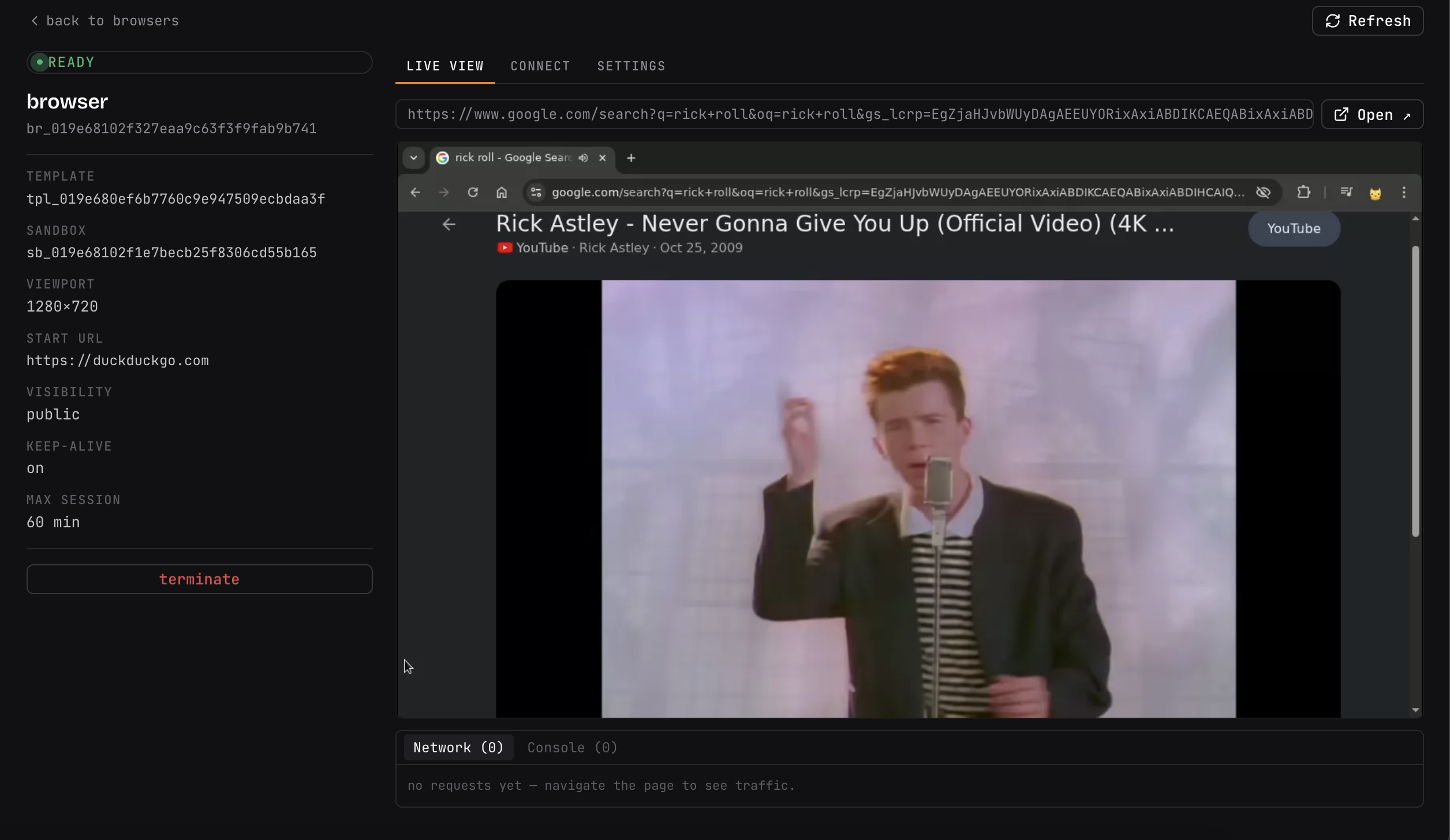Click the template ID tpl_019e680ef6b7760c9e947509ecbdaa3f
Image resolution: width=1450 pixels, height=840 pixels.
click(x=175, y=199)
